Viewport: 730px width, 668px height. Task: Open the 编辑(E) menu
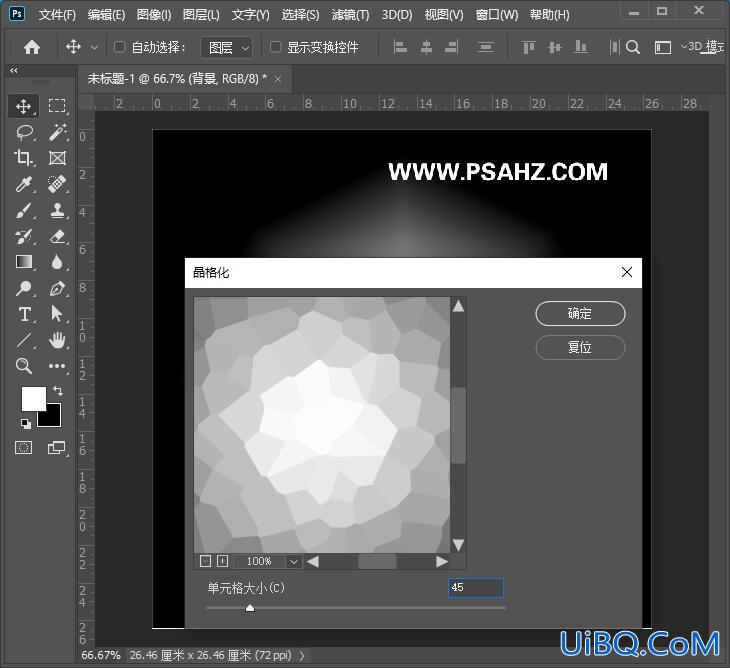(106, 15)
